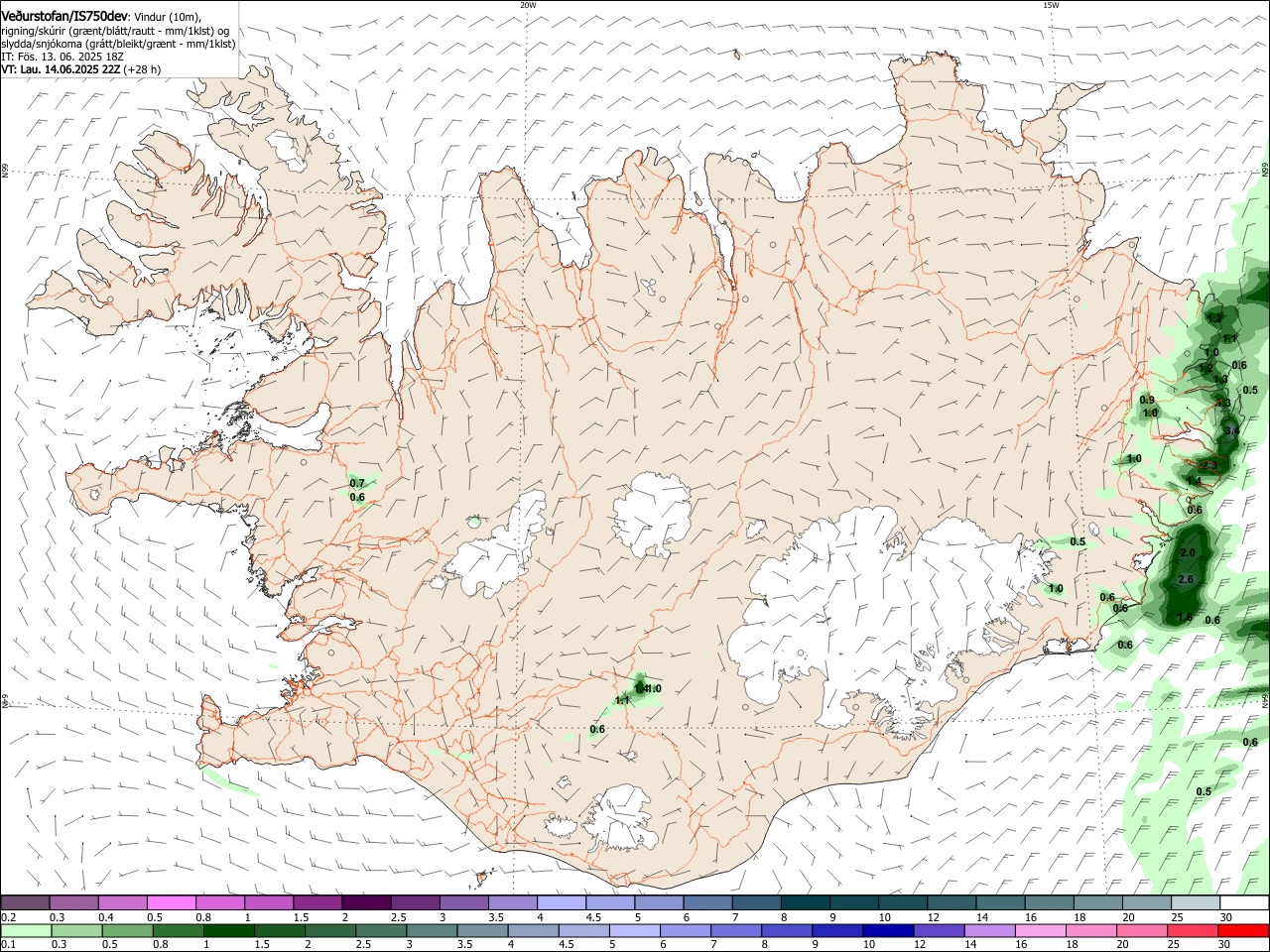
Task: Click the Veðurstofan/IS750dev title text
Action: pos(64,16)
